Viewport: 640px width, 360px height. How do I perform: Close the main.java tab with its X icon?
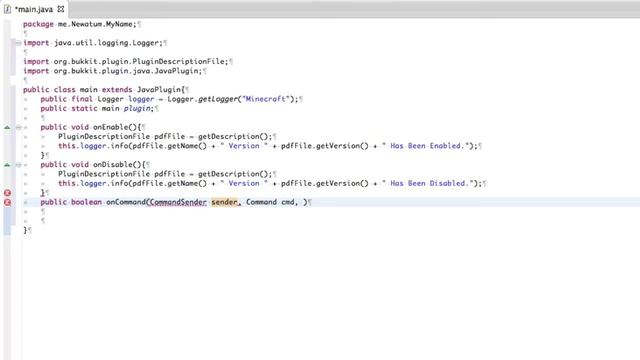coord(61,9)
